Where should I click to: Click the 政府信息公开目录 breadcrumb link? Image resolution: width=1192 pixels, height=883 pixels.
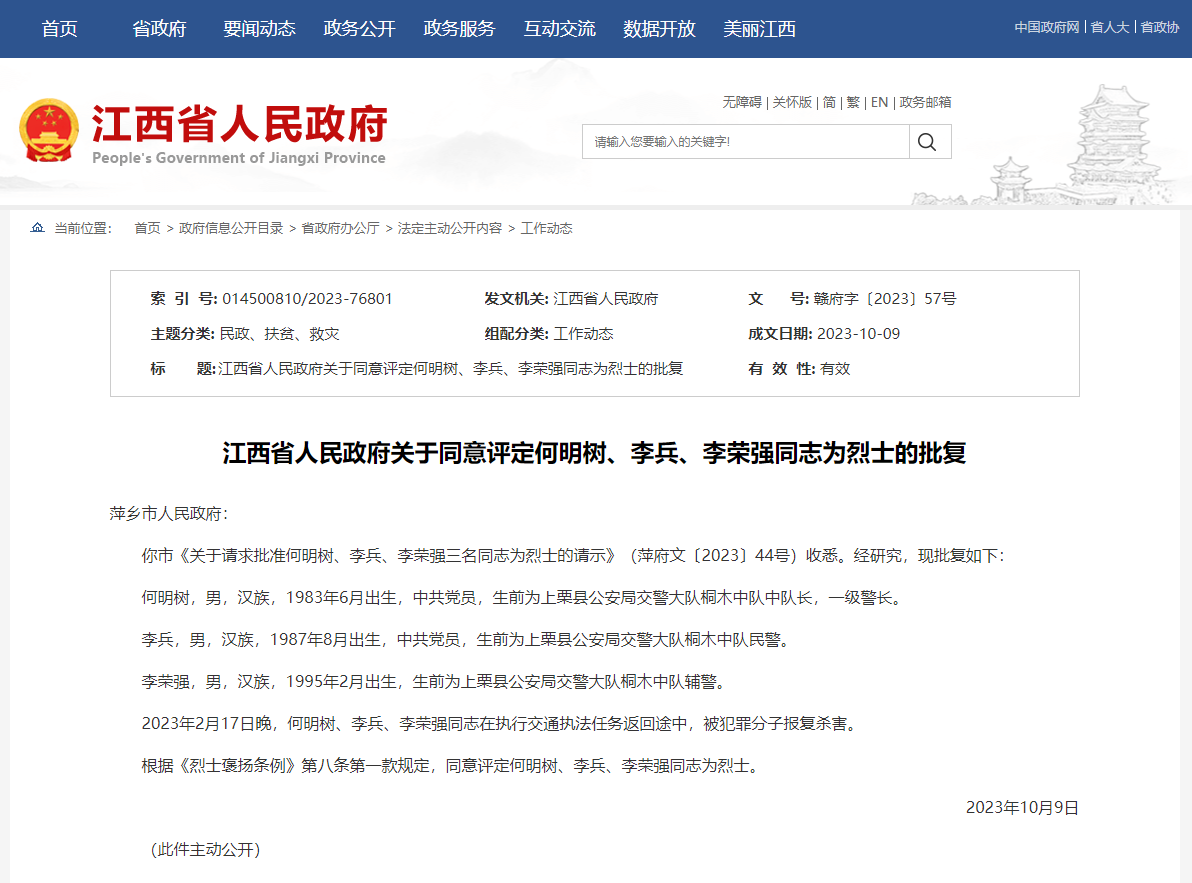(x=231, y=228)
